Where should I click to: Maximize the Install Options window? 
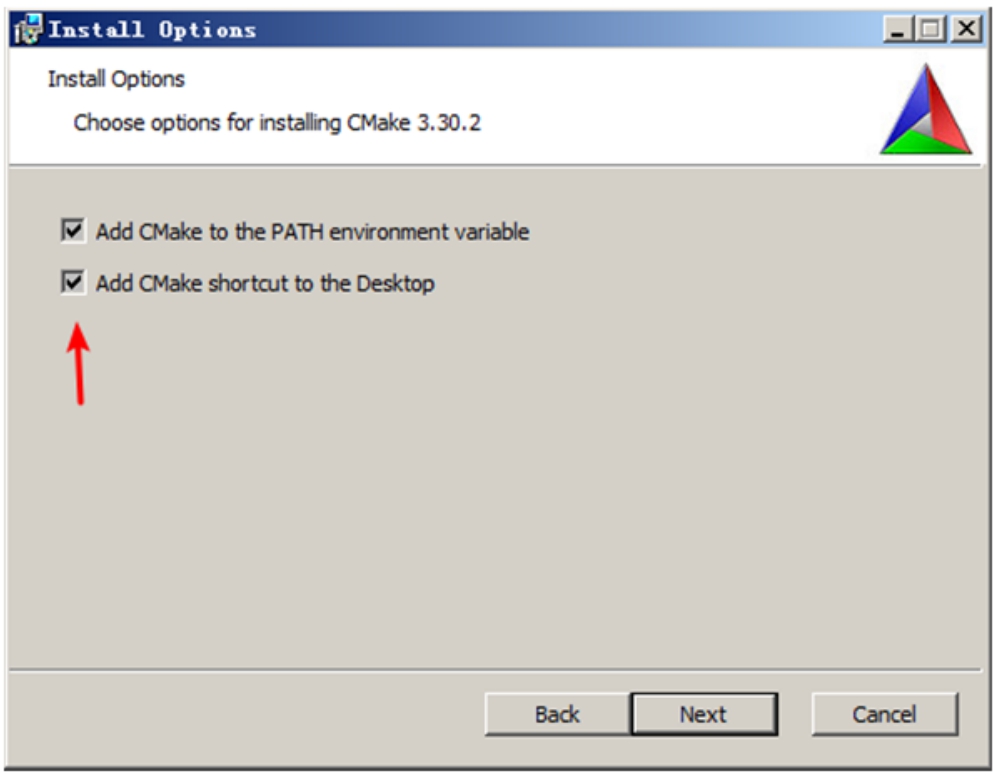coord(932,29)
